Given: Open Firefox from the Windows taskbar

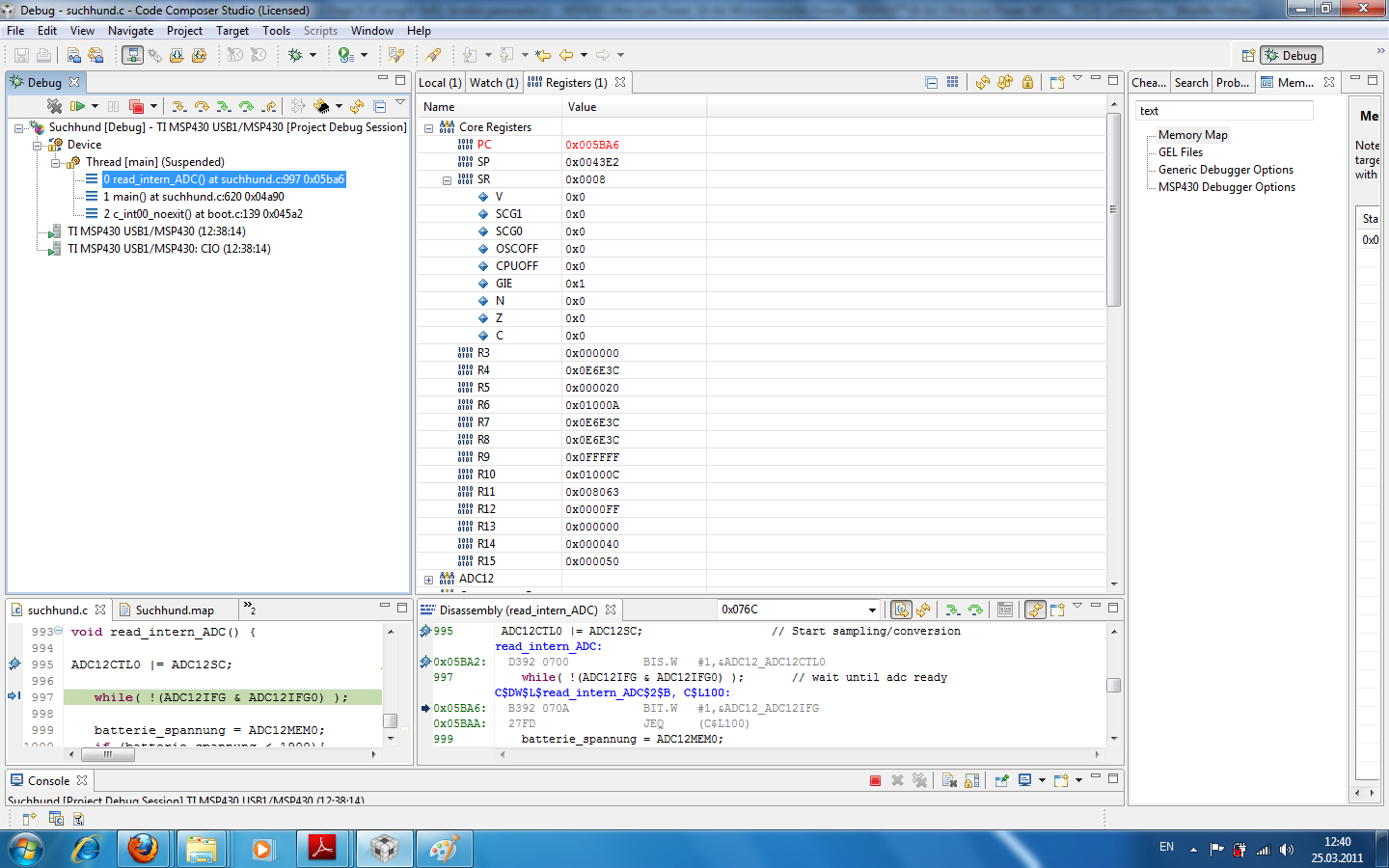Looking at the screenshot, I should [144, 849].
